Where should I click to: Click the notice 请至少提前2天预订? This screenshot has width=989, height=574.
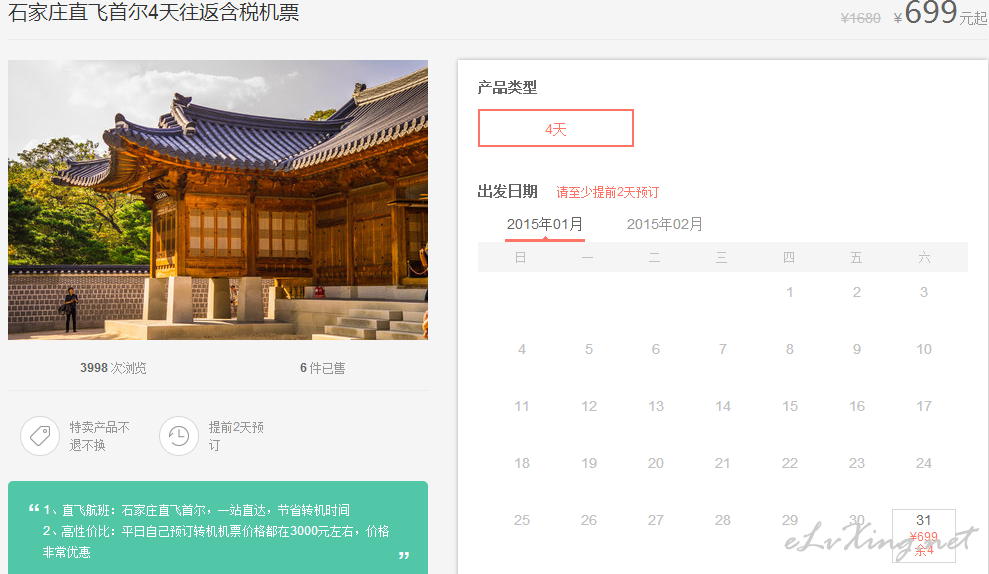click(607, 192)
